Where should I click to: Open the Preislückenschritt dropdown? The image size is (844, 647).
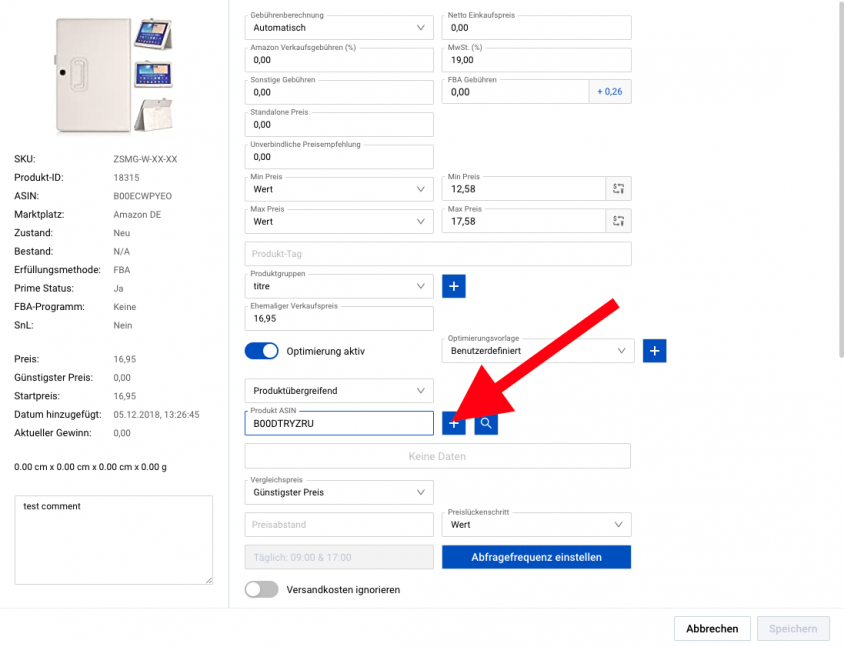[x=537, y=525]
